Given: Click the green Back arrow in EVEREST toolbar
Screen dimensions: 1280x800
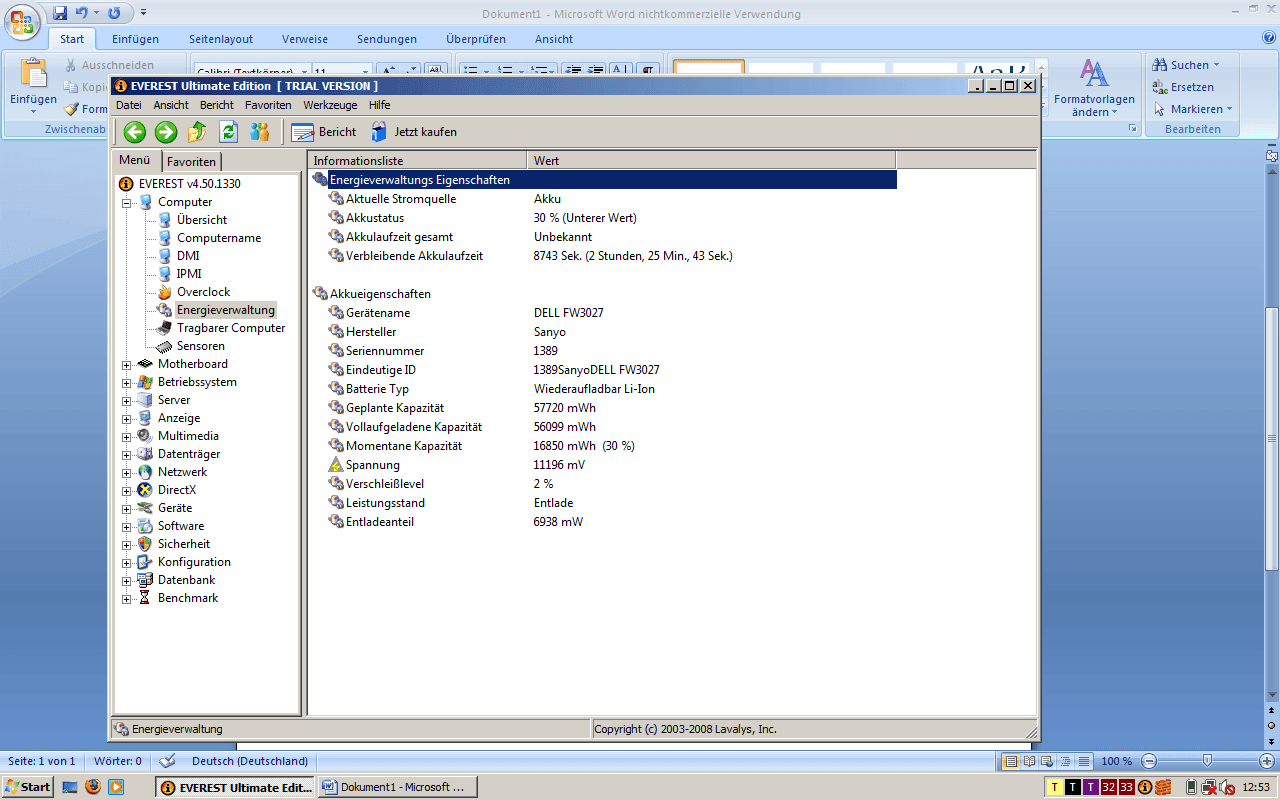Looking at the screenshot, I should 135,132.
